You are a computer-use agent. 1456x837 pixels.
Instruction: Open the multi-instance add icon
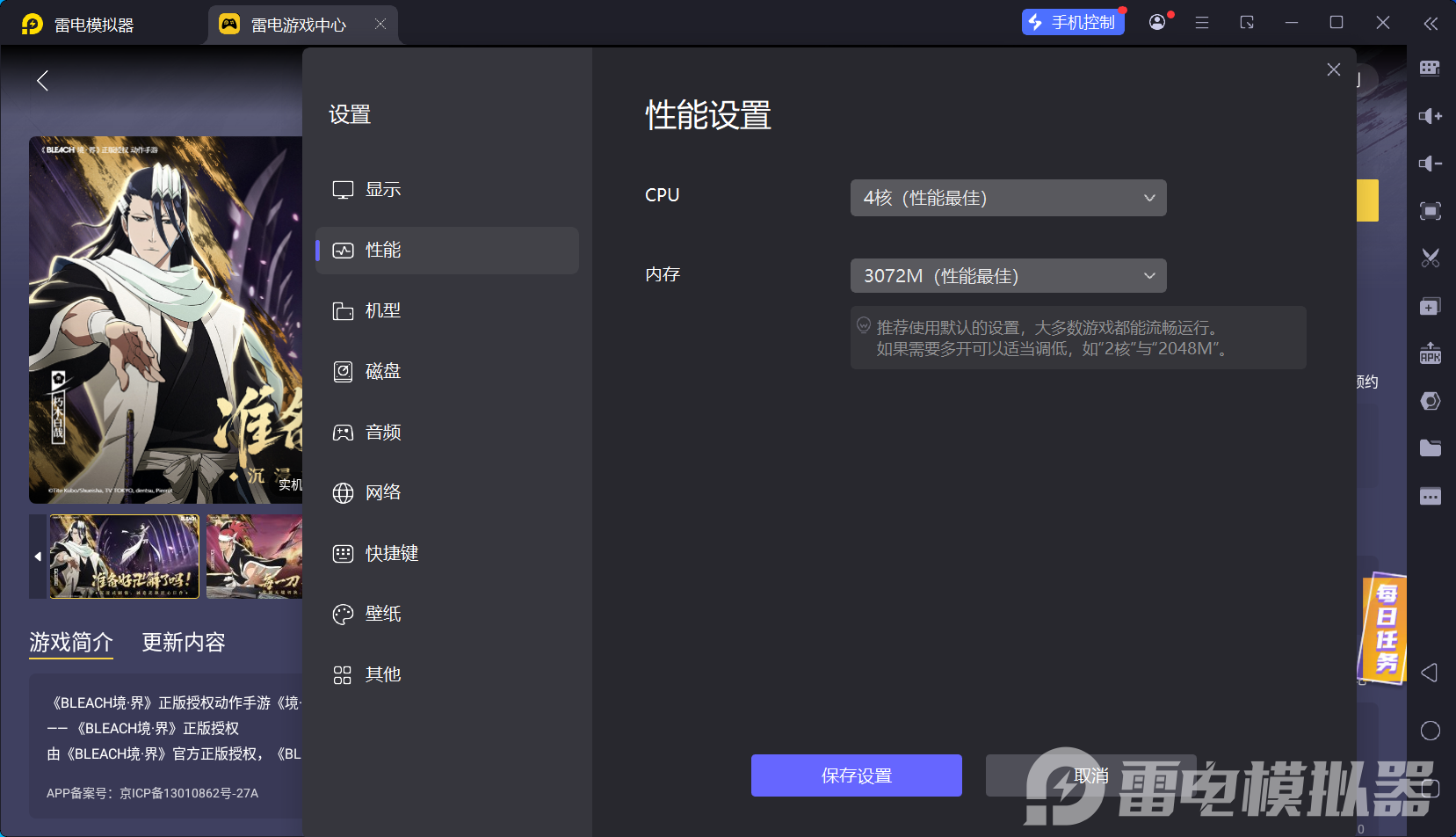click(1430, 306)
